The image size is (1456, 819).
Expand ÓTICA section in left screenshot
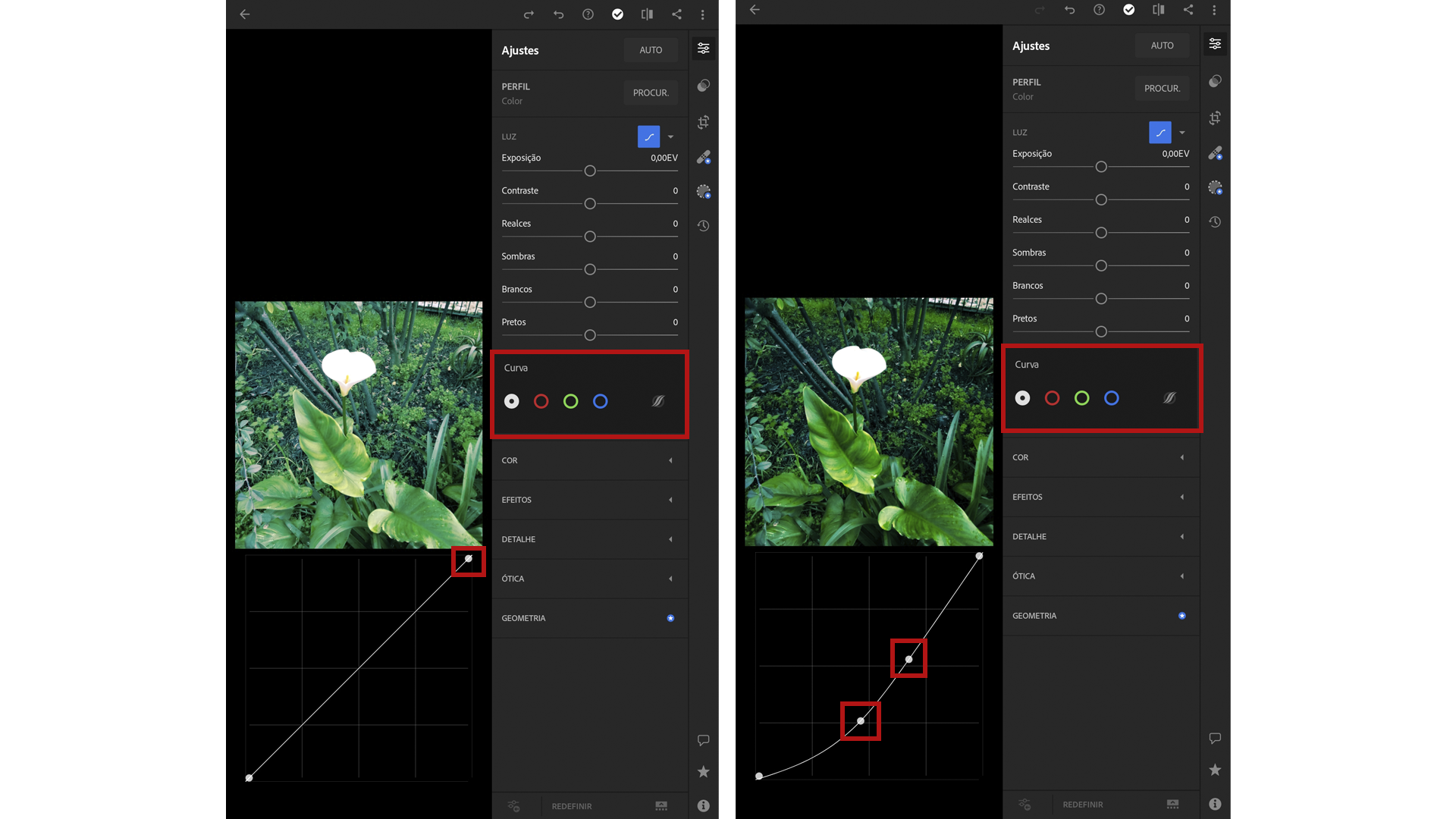[590, 579]
